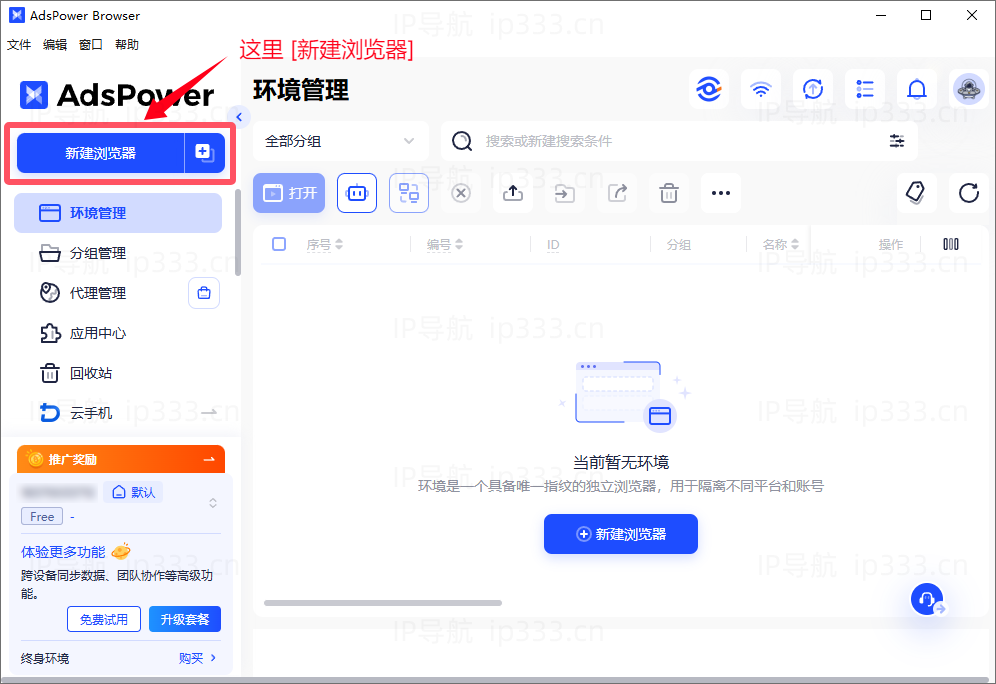Click the 操作 column header

click(891, 245)
